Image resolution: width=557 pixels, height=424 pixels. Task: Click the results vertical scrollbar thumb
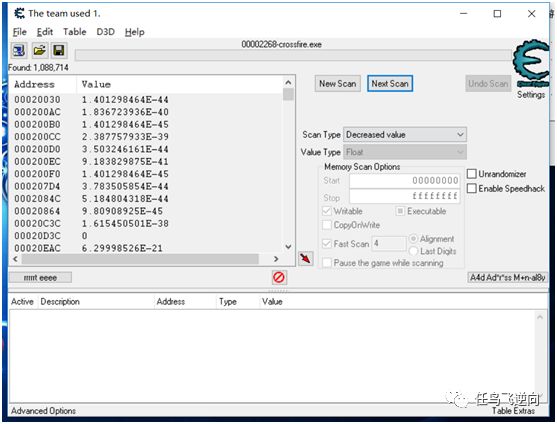coord(288,94)
